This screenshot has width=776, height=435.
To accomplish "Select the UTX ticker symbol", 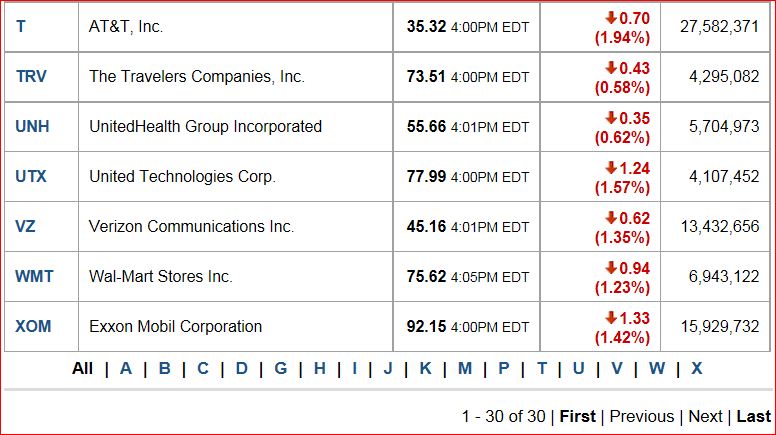I will point(31,176).
